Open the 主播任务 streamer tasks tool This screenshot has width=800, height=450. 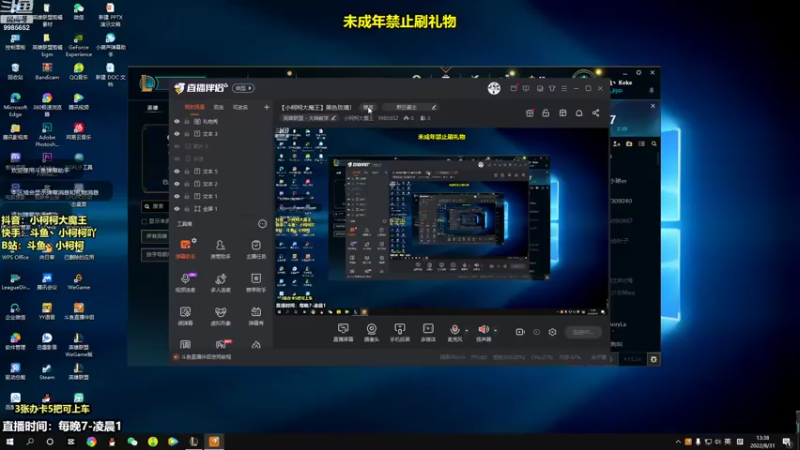click(x=256, y=248)
